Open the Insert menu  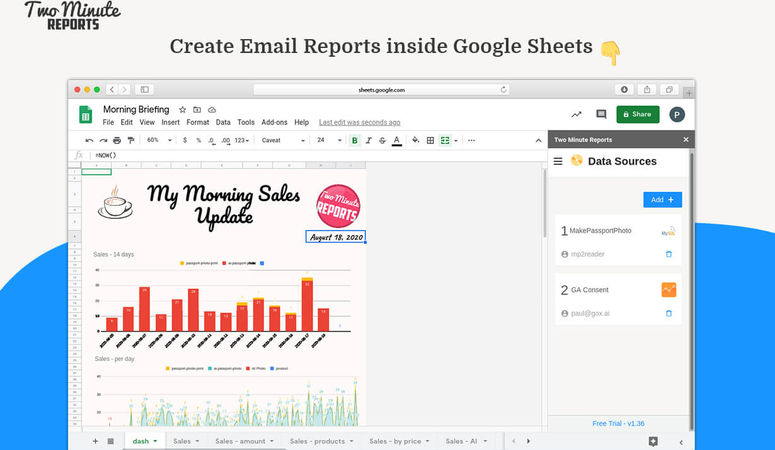coord(171,122)
